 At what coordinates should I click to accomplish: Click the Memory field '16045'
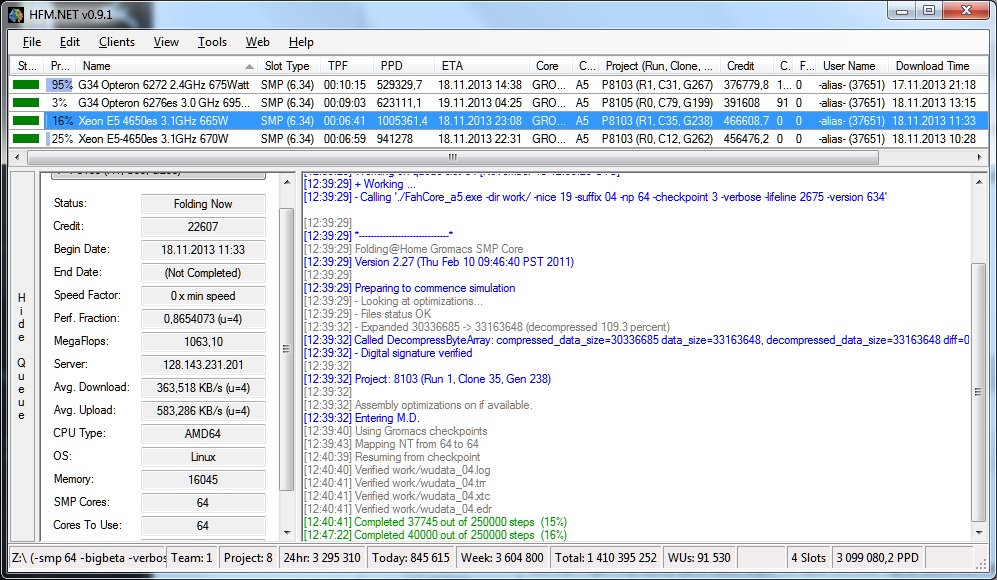tap(203, 480)
